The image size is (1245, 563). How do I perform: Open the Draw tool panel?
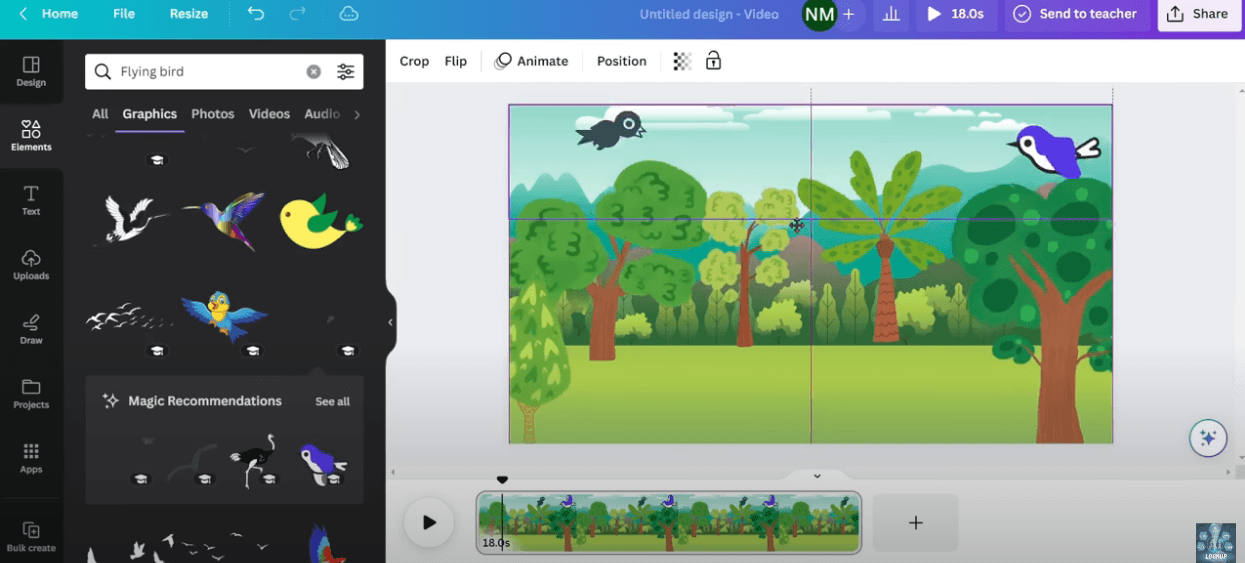[x=31, y=329]
